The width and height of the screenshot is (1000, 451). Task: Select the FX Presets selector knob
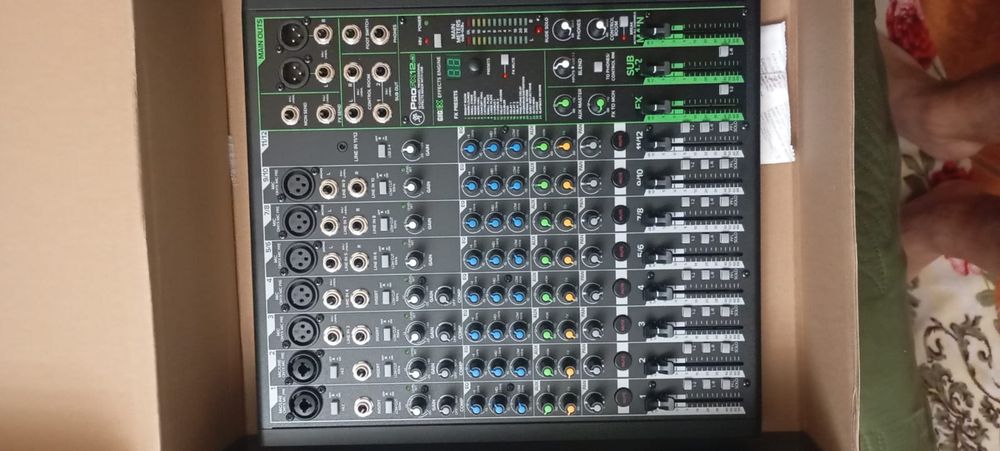point(473,66)
